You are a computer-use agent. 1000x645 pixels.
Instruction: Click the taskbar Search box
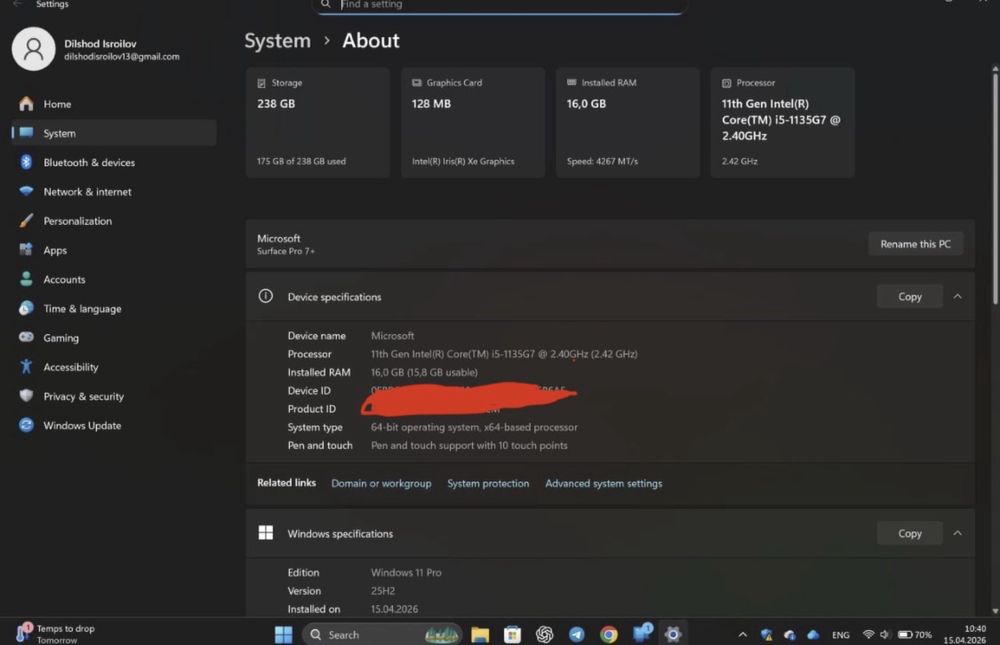[381, 635]
